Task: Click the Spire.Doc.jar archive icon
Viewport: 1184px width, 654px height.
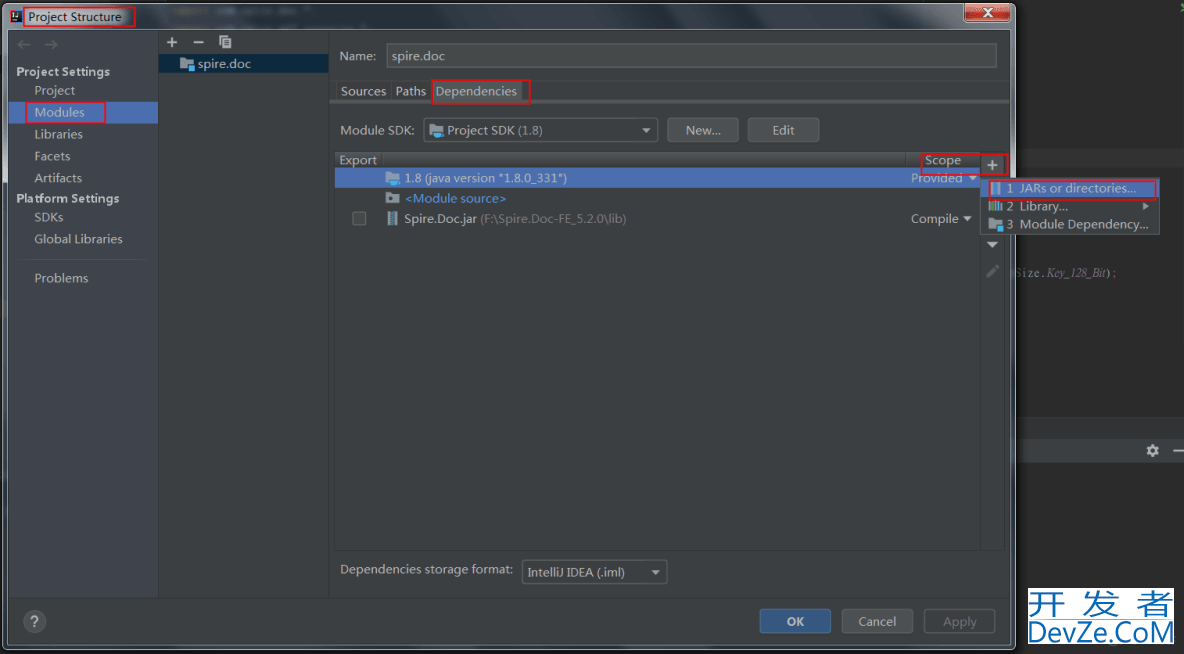Action: click(x=392, y=218)
